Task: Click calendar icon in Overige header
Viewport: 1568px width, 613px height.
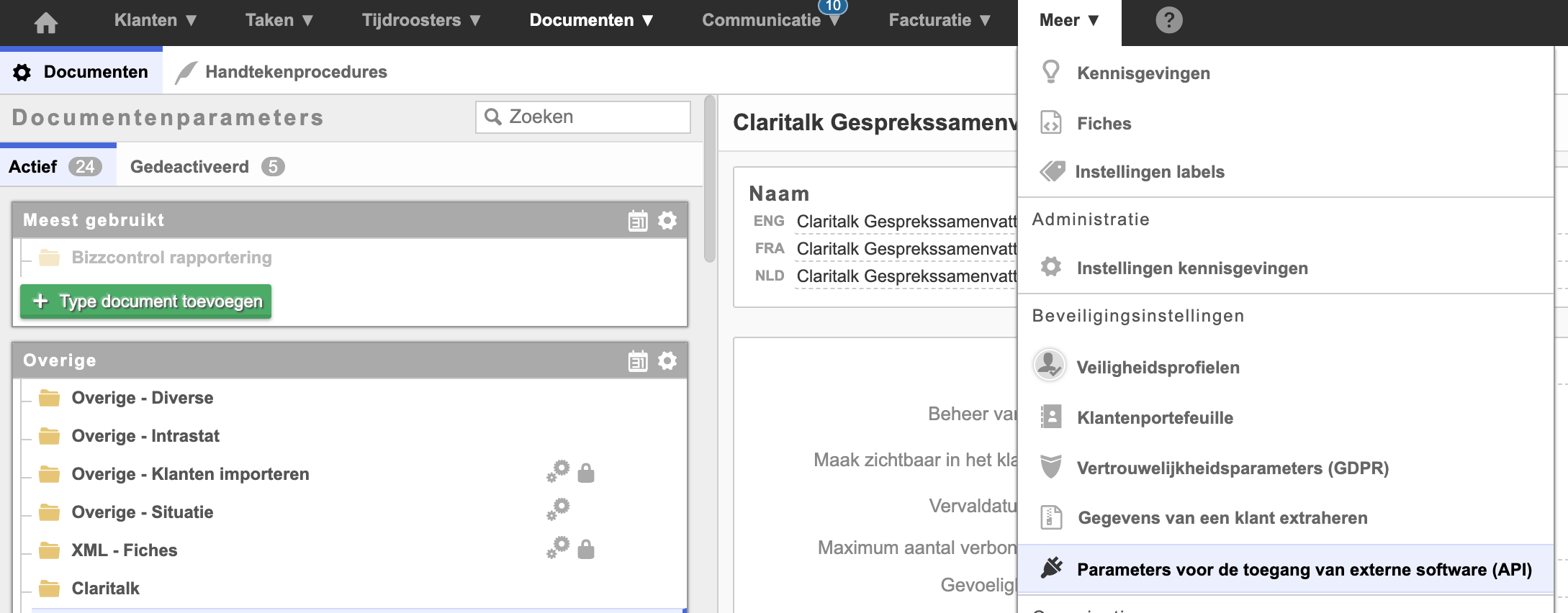Action: tap(638, 360)
